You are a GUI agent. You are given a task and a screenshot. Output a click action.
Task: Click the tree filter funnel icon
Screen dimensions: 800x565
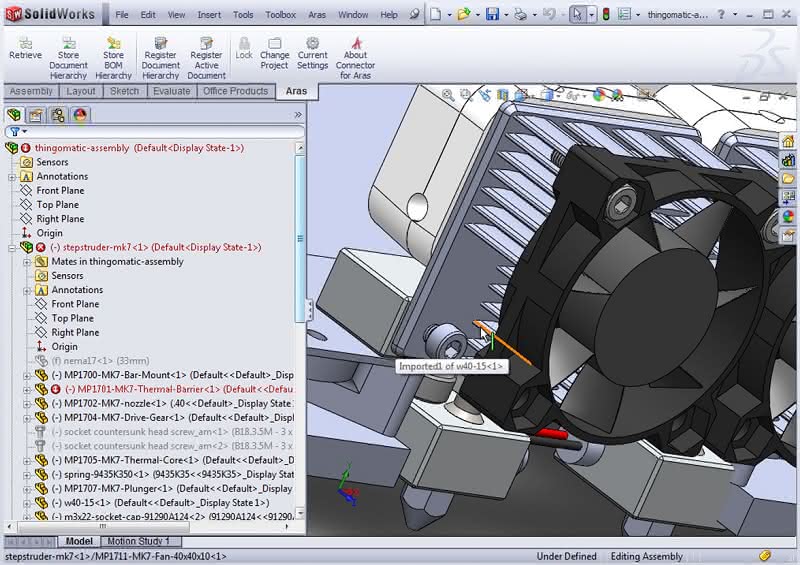[15, 132]
